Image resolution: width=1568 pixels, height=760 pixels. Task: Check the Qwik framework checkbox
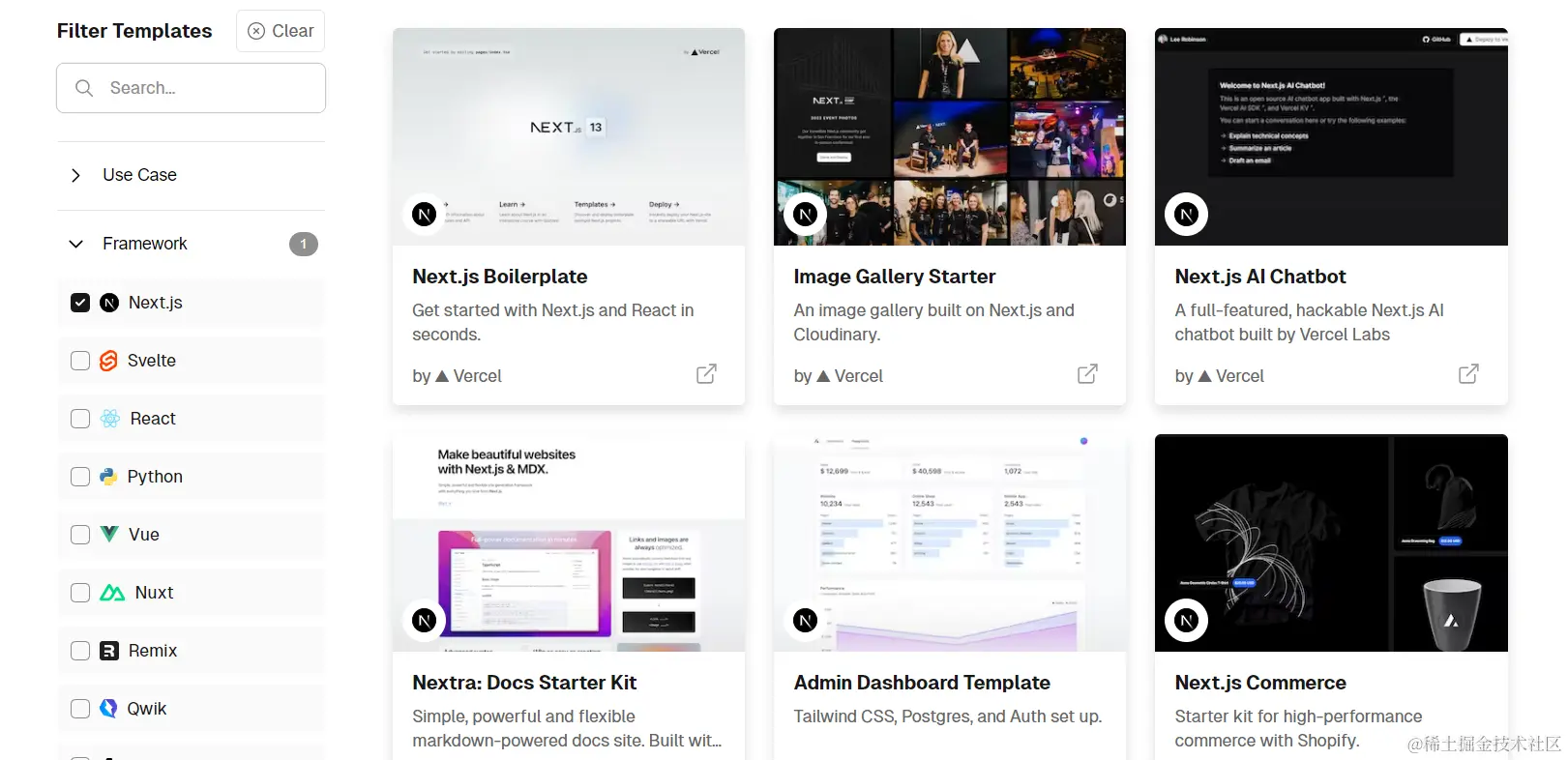80,709
